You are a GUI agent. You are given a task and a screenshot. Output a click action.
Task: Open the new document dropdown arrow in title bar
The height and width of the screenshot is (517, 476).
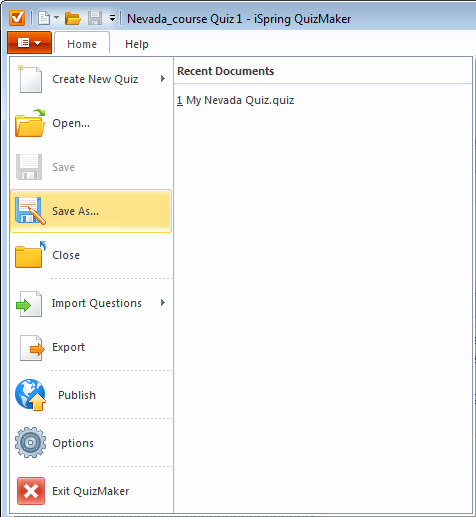pos(56,17)
